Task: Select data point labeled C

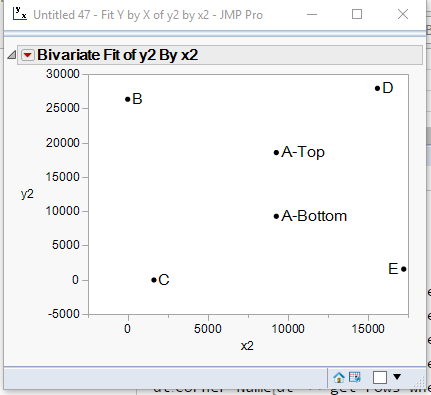Action: click(154, 280)
